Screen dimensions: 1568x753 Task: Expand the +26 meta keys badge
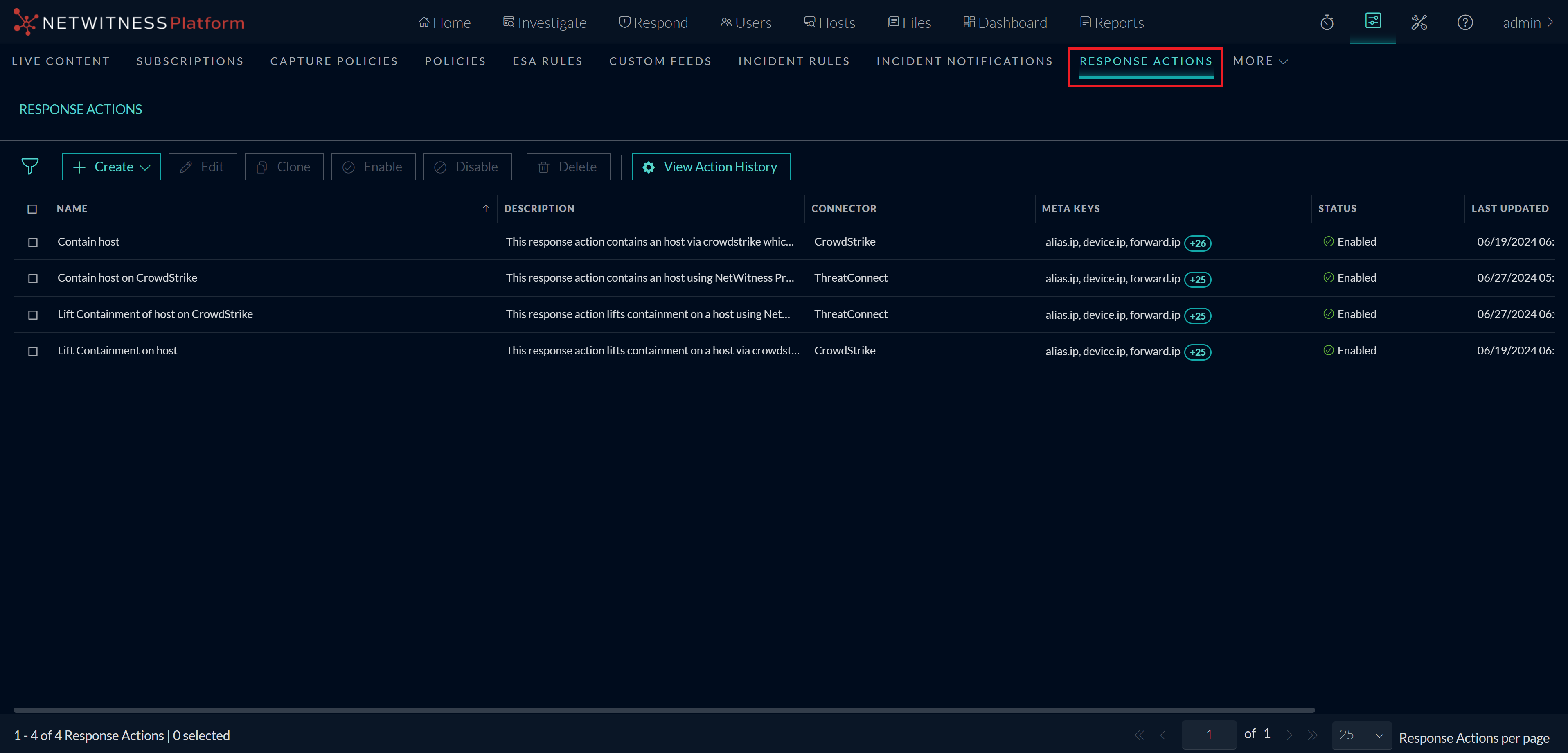tap(1197, 243)
